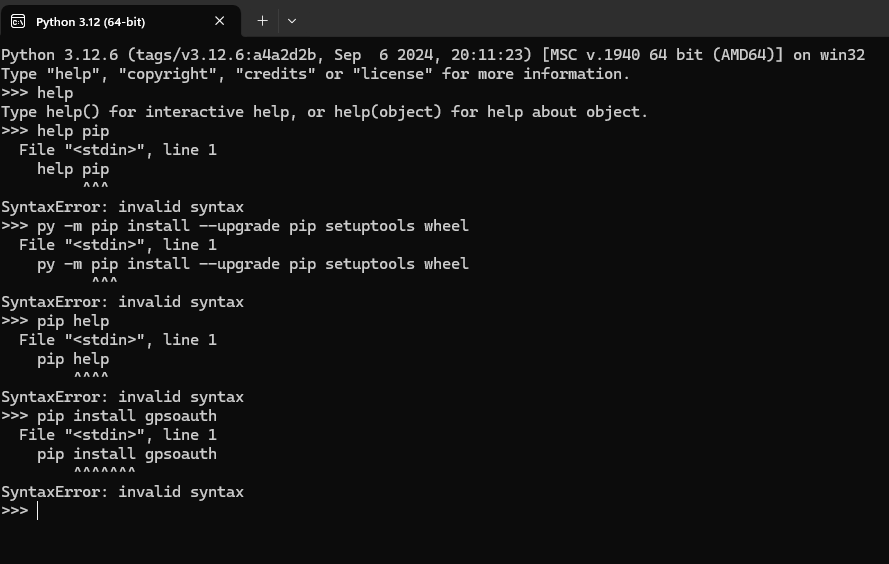Click the standalone ">>> help" input line

coord(37,93)
